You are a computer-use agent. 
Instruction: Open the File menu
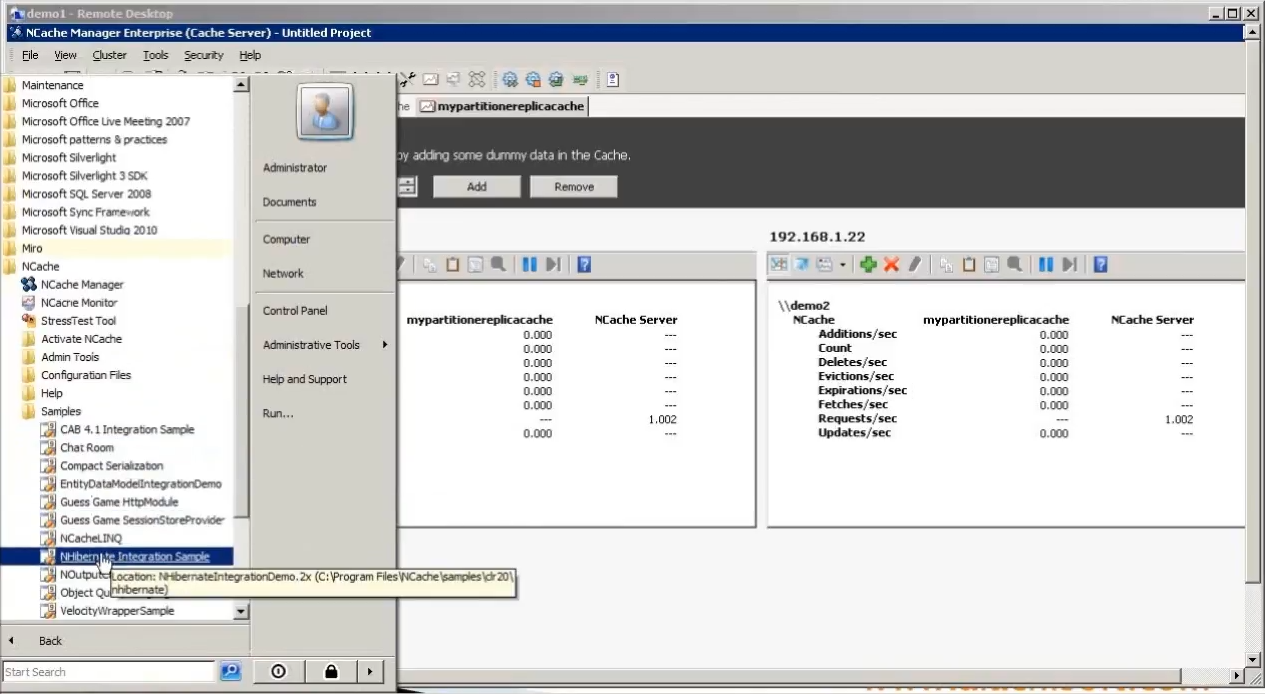pos(30,55)
